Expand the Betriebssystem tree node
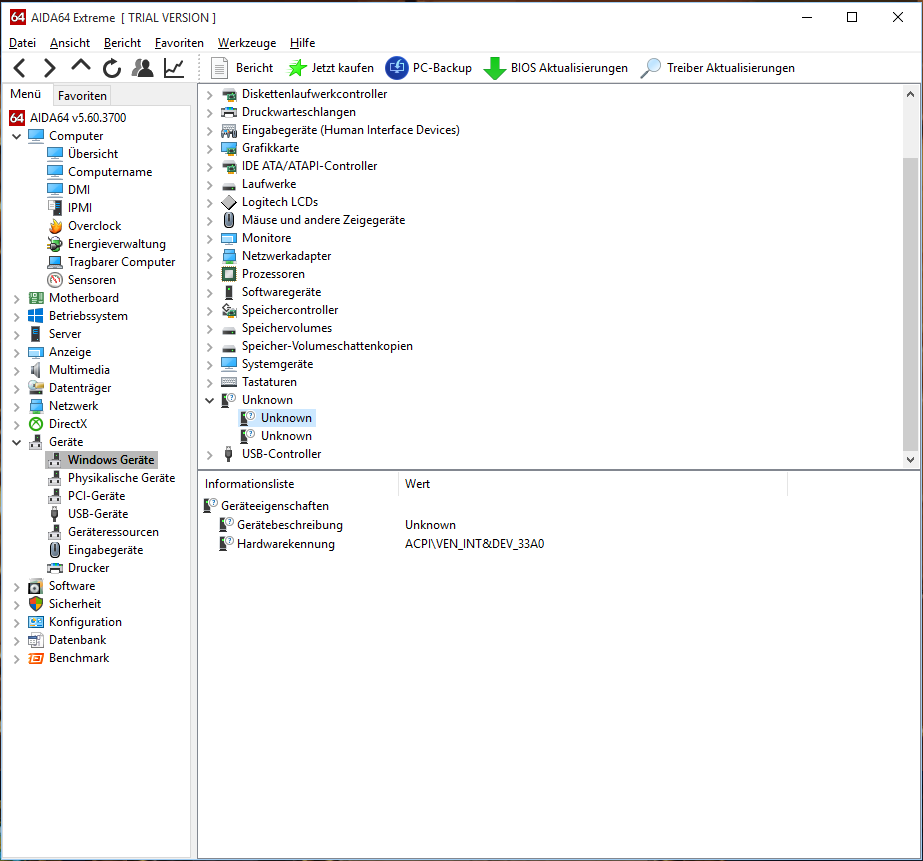This screenshot has width=923, height=861. 16,317
